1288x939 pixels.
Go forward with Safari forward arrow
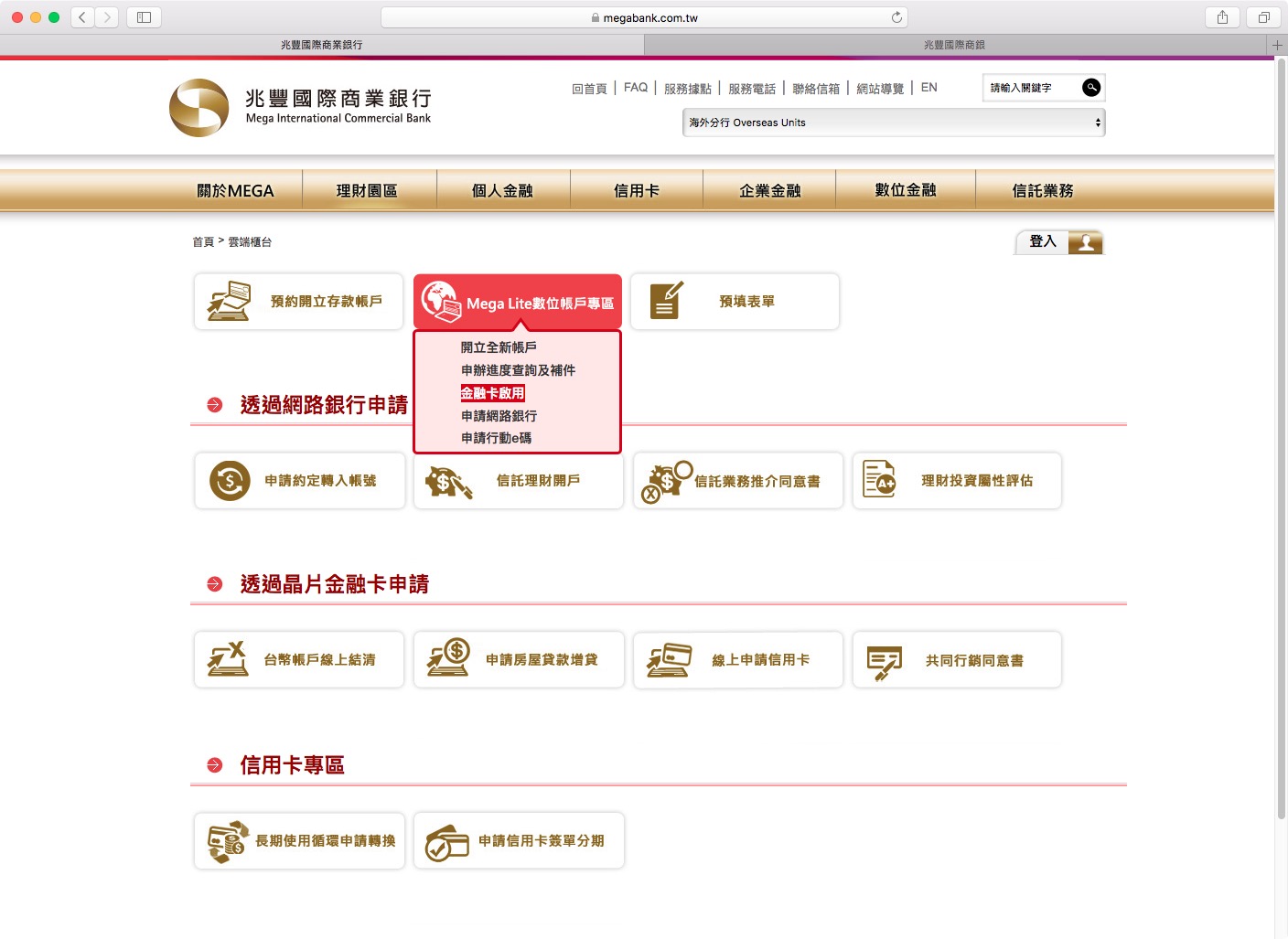coord(107,17)
